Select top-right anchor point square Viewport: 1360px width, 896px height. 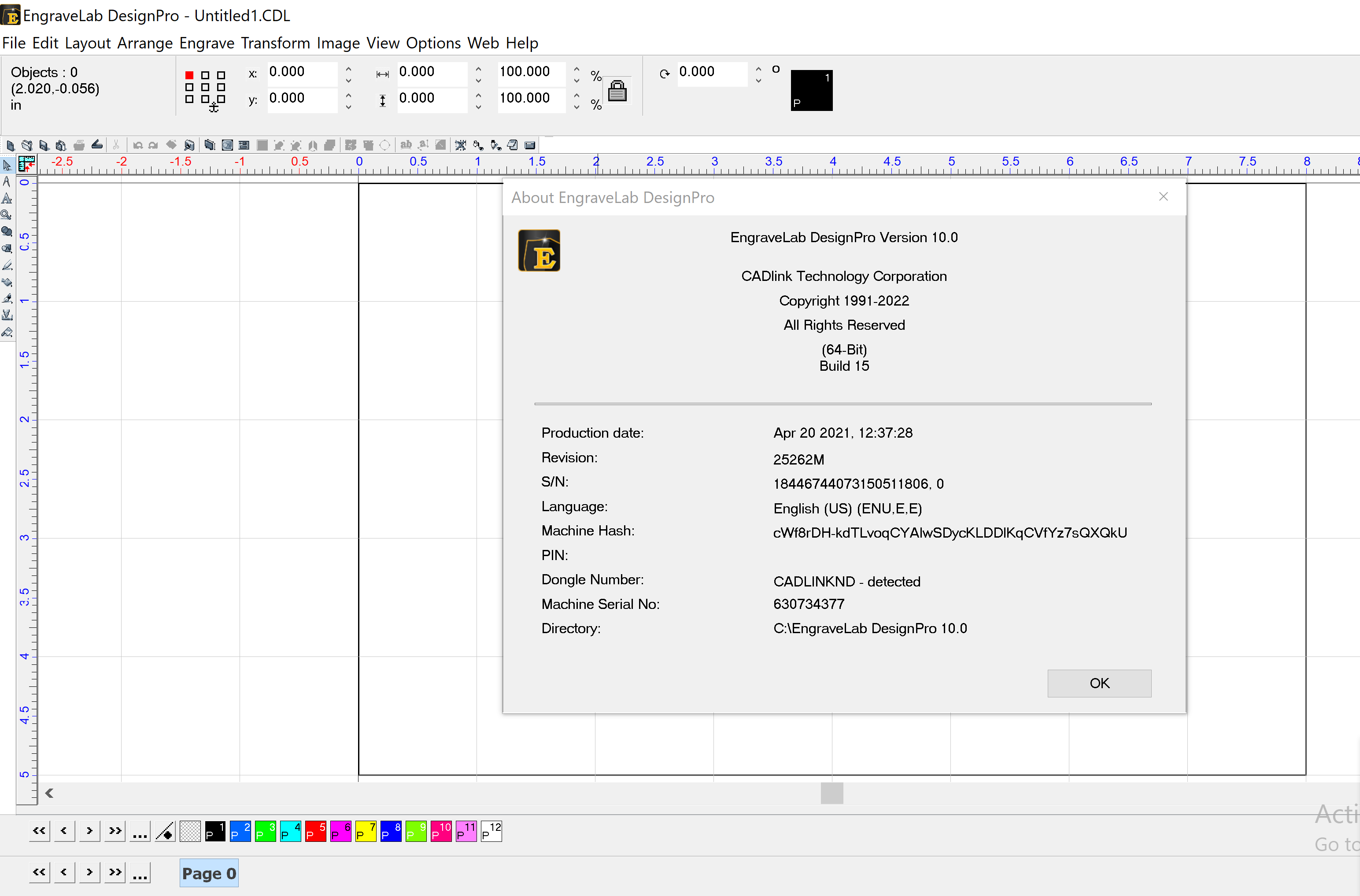221,75
